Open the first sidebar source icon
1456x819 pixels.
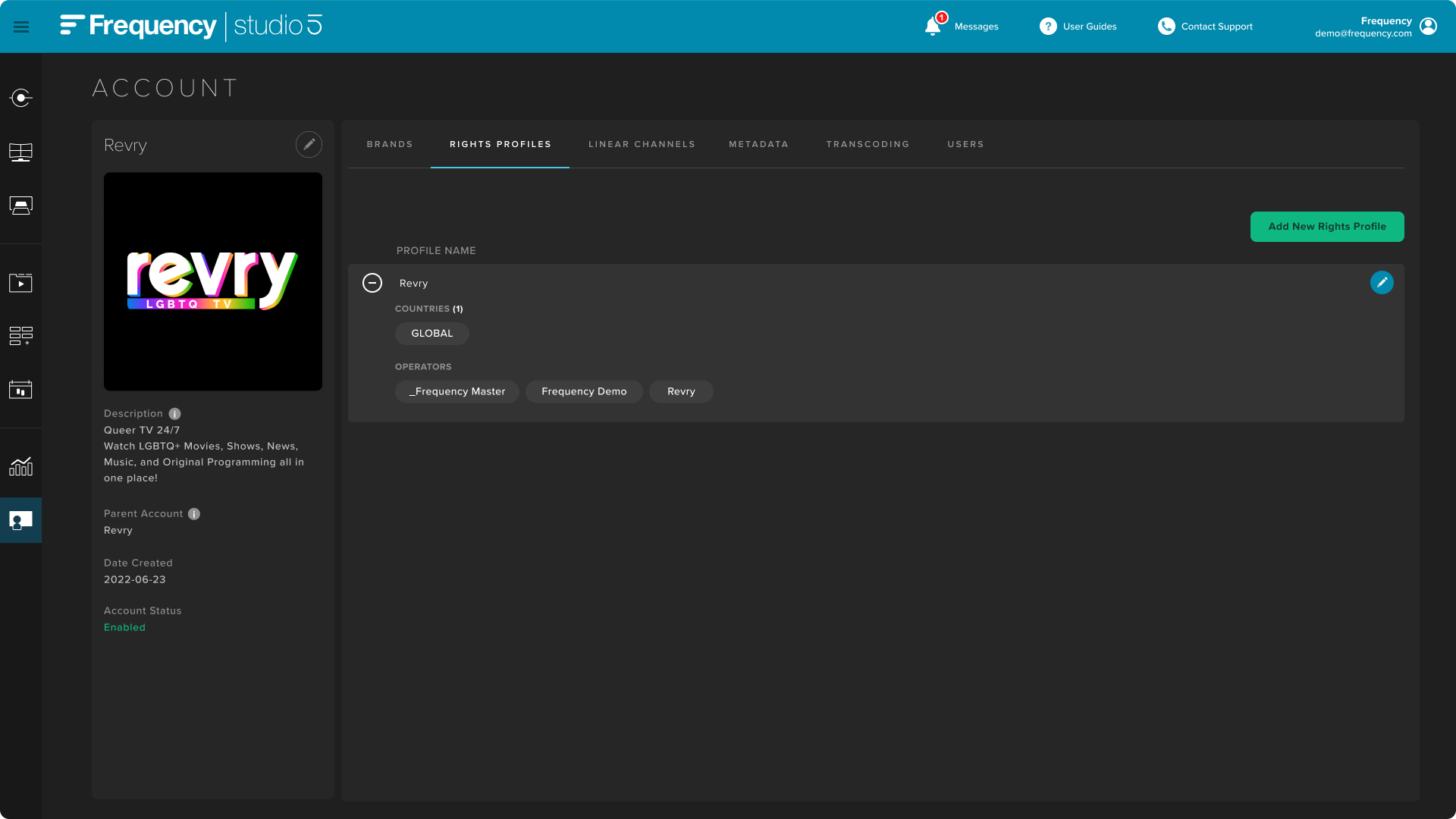click(x=20, y=98)
